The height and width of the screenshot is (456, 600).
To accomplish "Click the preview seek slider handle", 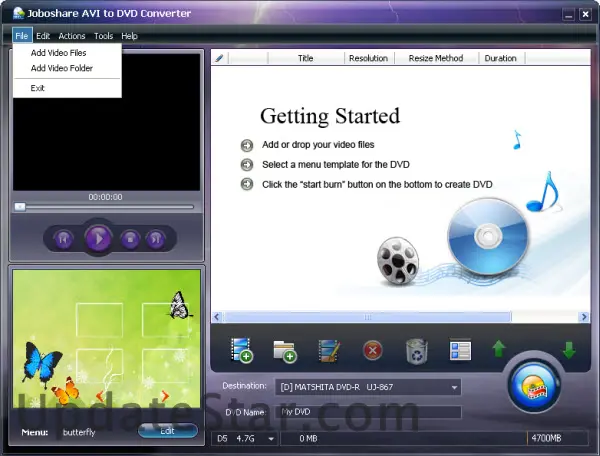I will pyautogui.click(x=20, y=207).
